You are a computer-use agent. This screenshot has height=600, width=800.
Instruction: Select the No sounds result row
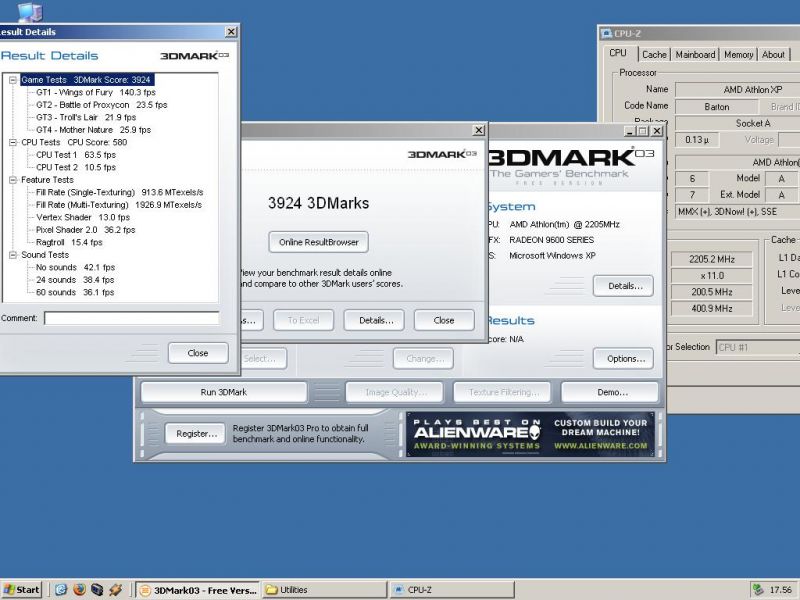75,267
